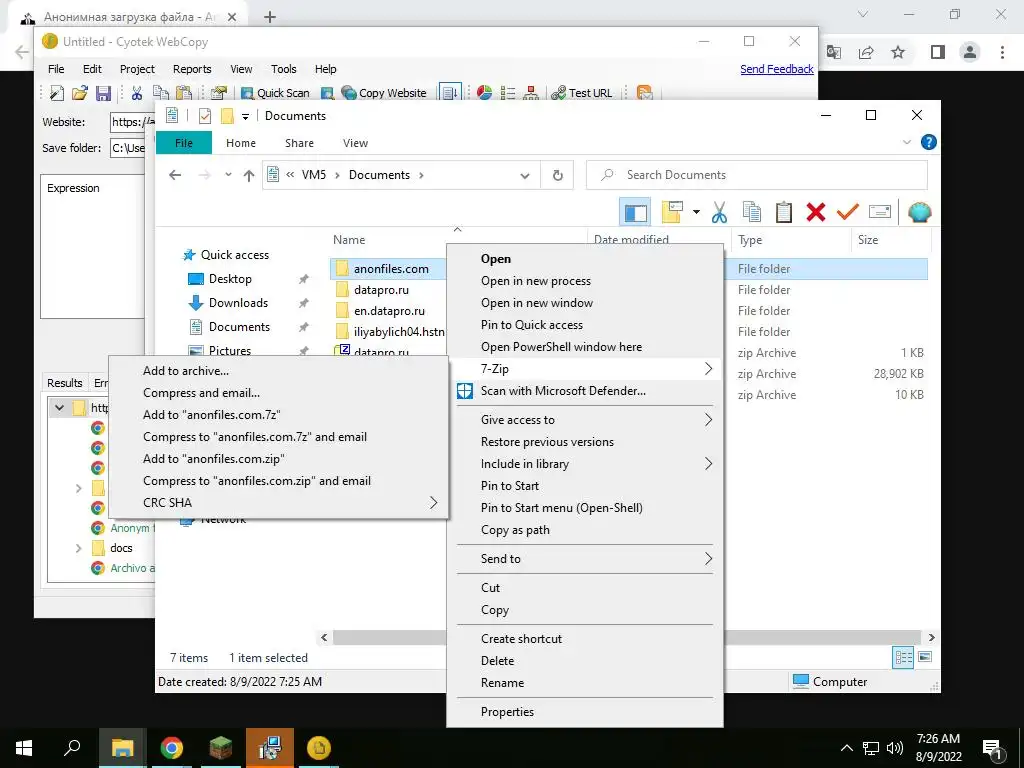Viewport: 1024px width, 768px height.
Task: Click the Size column header
Action: (x=891, y=240)
